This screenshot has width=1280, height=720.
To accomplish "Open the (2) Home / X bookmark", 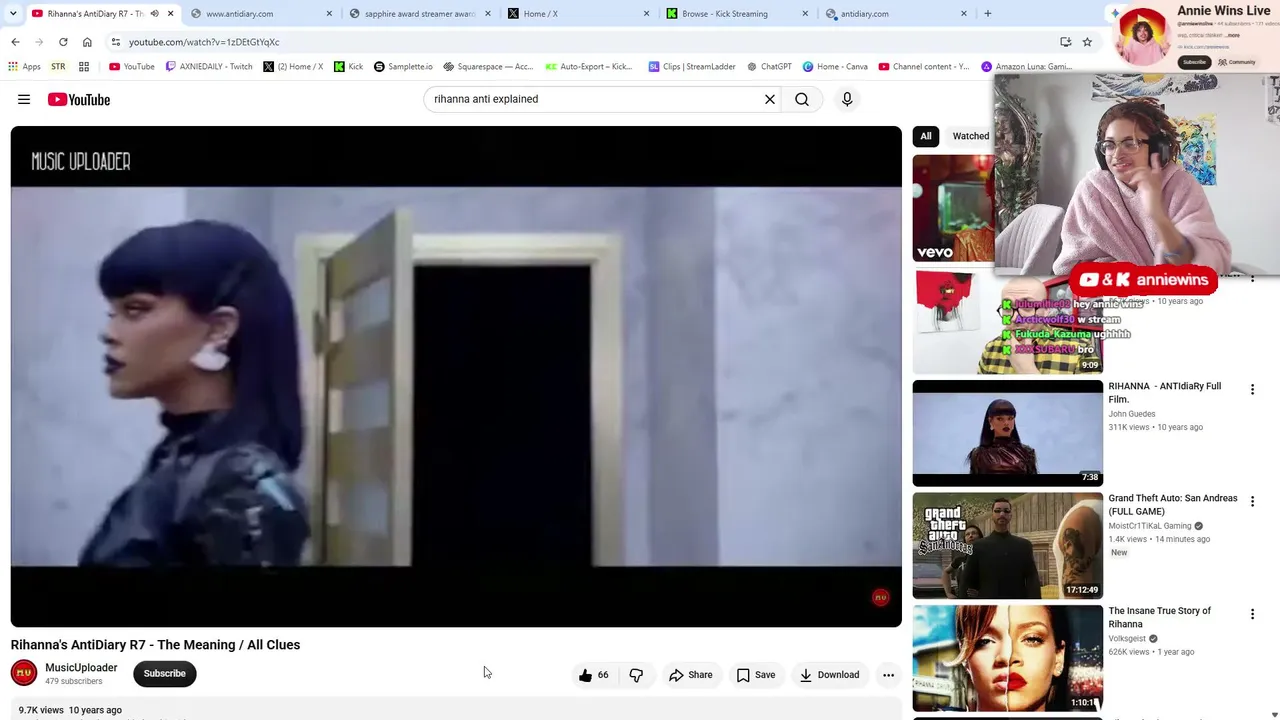I will coord(293,67).
